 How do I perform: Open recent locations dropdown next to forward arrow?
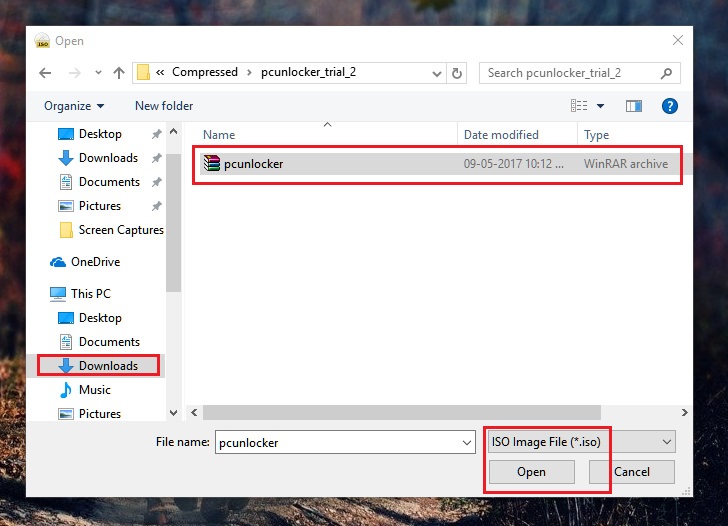pyautogui.click(x=98, y=72)
